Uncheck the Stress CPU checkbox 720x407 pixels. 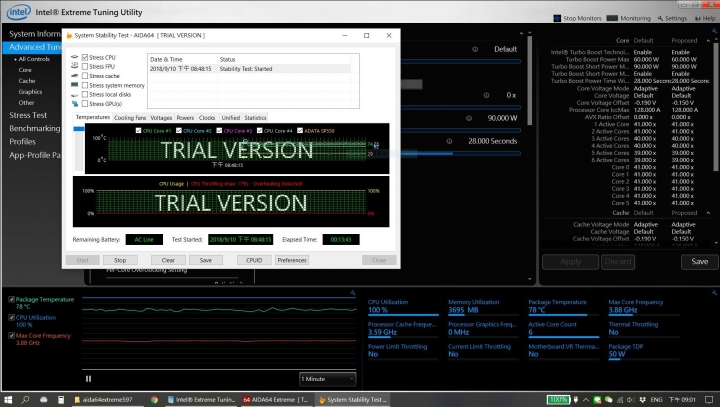tap(85, 57)
